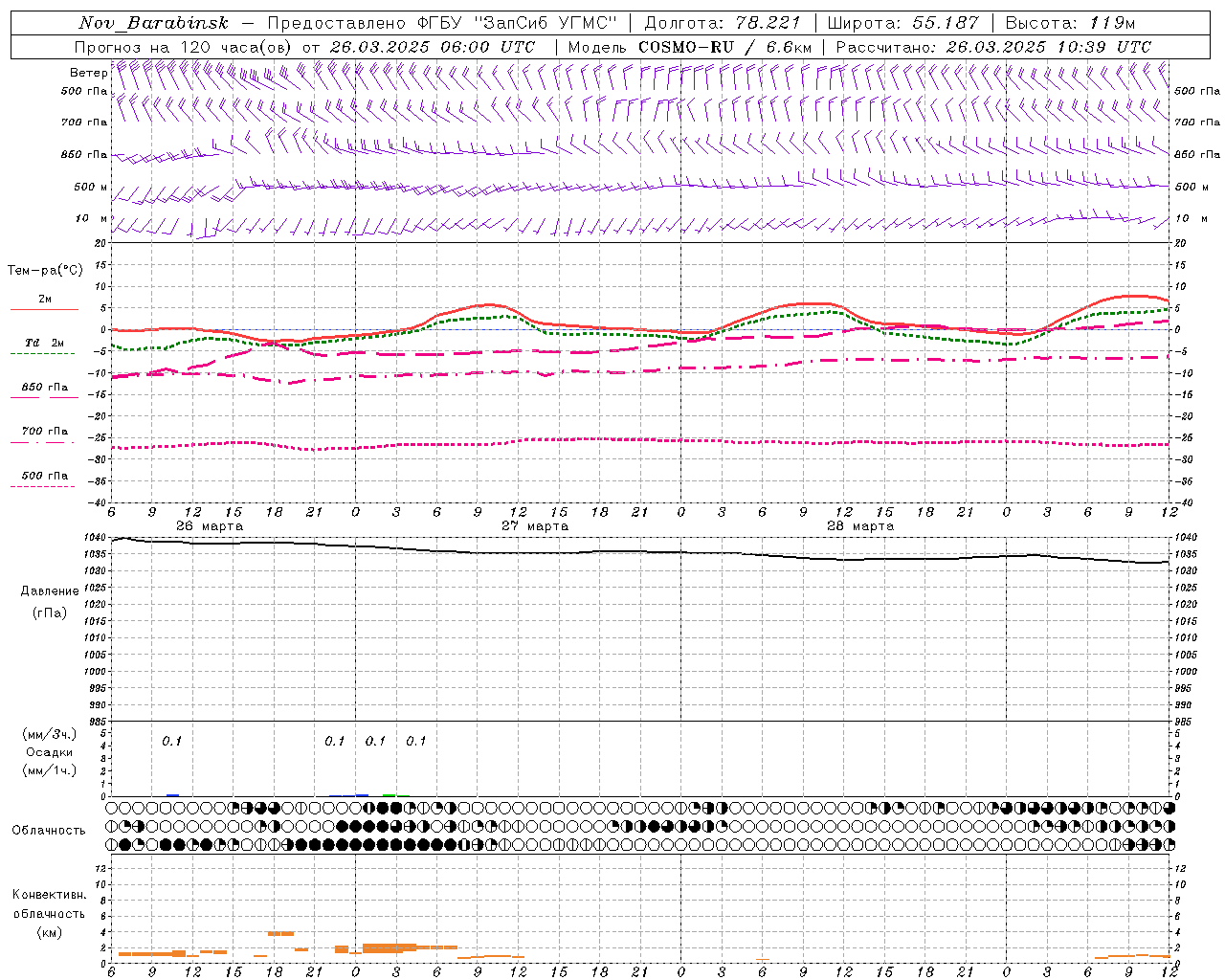Click the Широта: 55.187 header field
This screenshot has width=1225, height=980.
(x=902, y=23)
